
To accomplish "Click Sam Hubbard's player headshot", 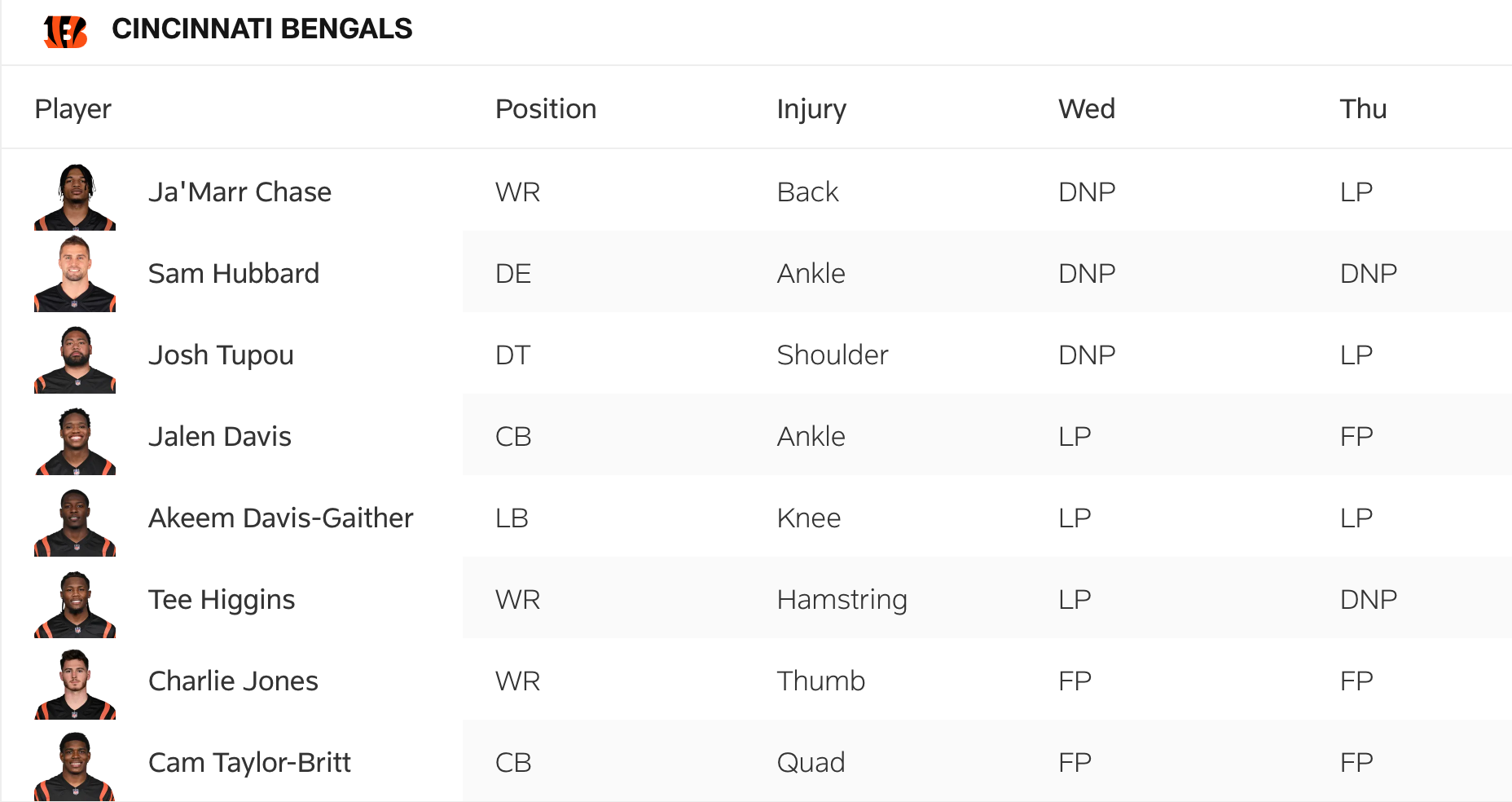I will pos(75,275).
